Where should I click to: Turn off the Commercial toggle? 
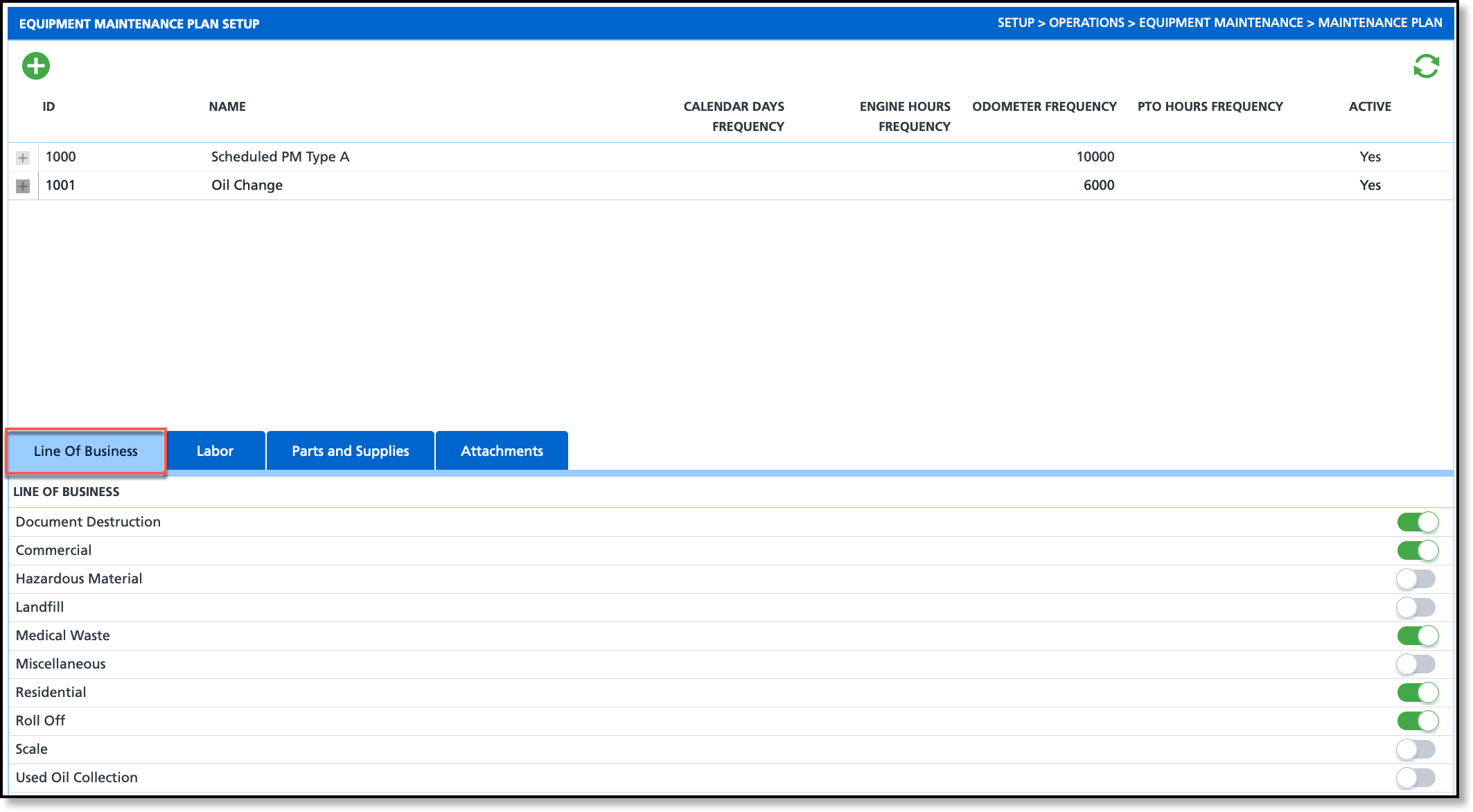pos(1417,550)
